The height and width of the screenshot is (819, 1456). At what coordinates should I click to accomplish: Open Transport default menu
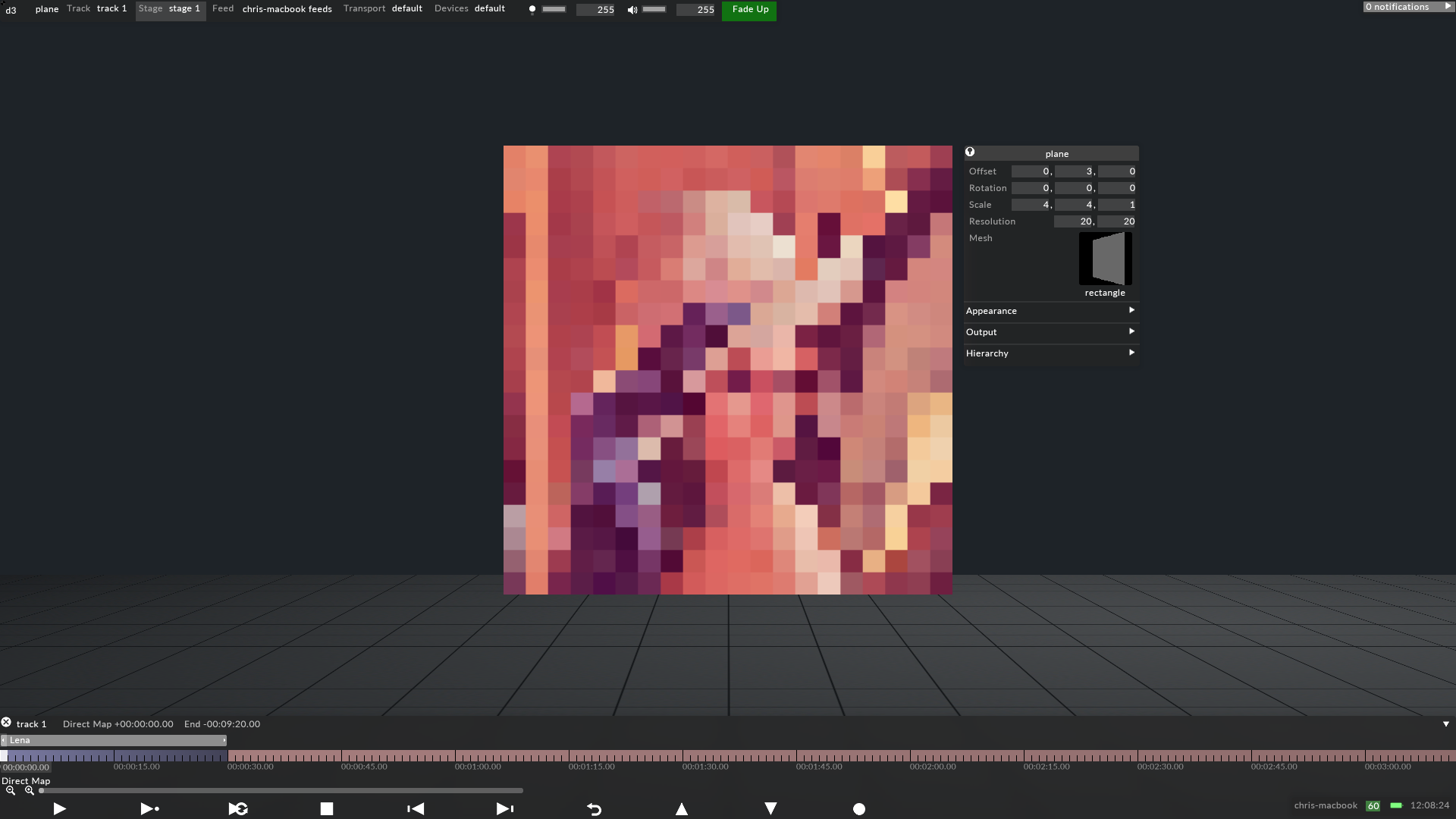(383, 9)
